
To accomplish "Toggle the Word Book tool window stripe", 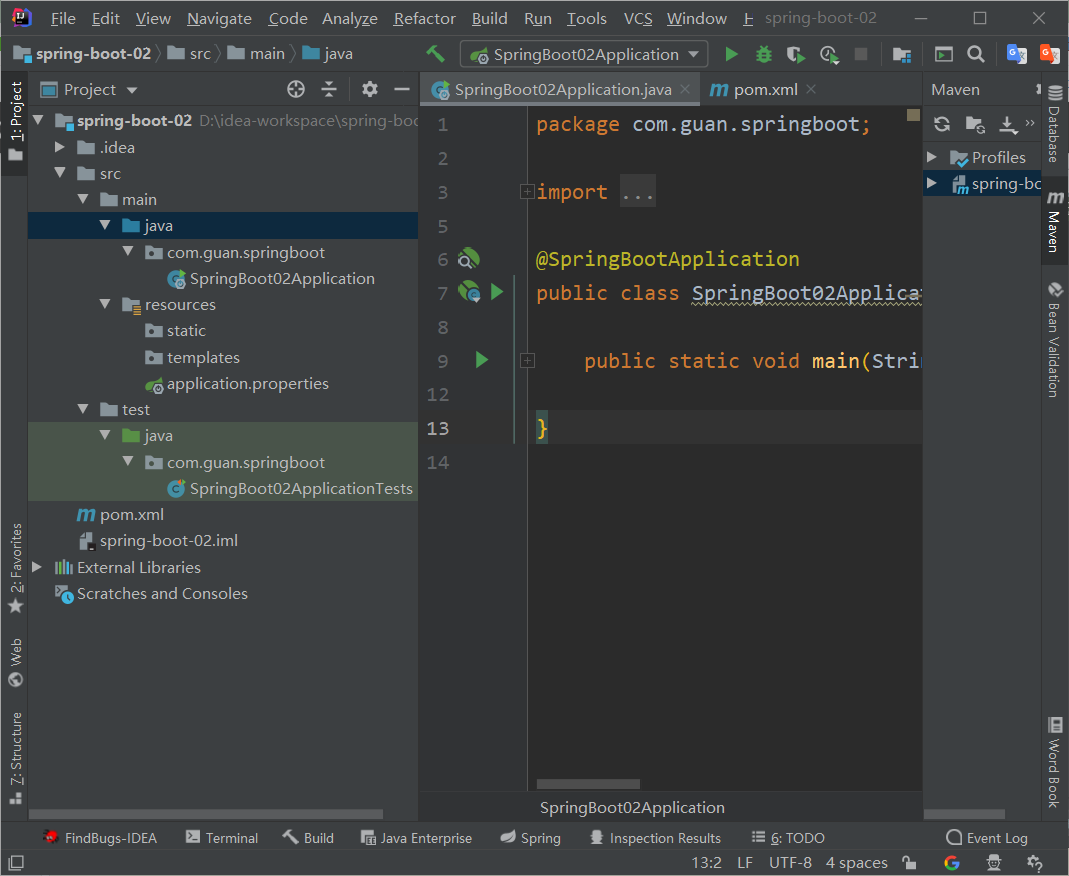I will point(1055,762).
